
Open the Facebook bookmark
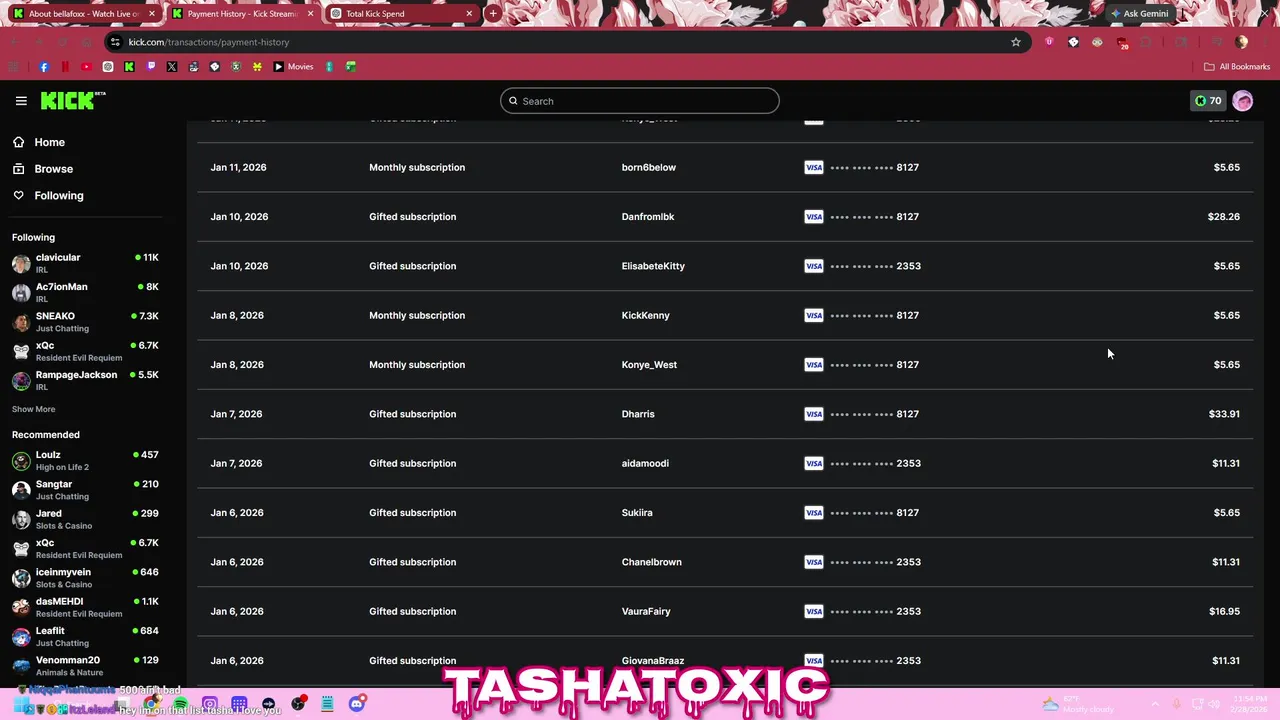44,67
